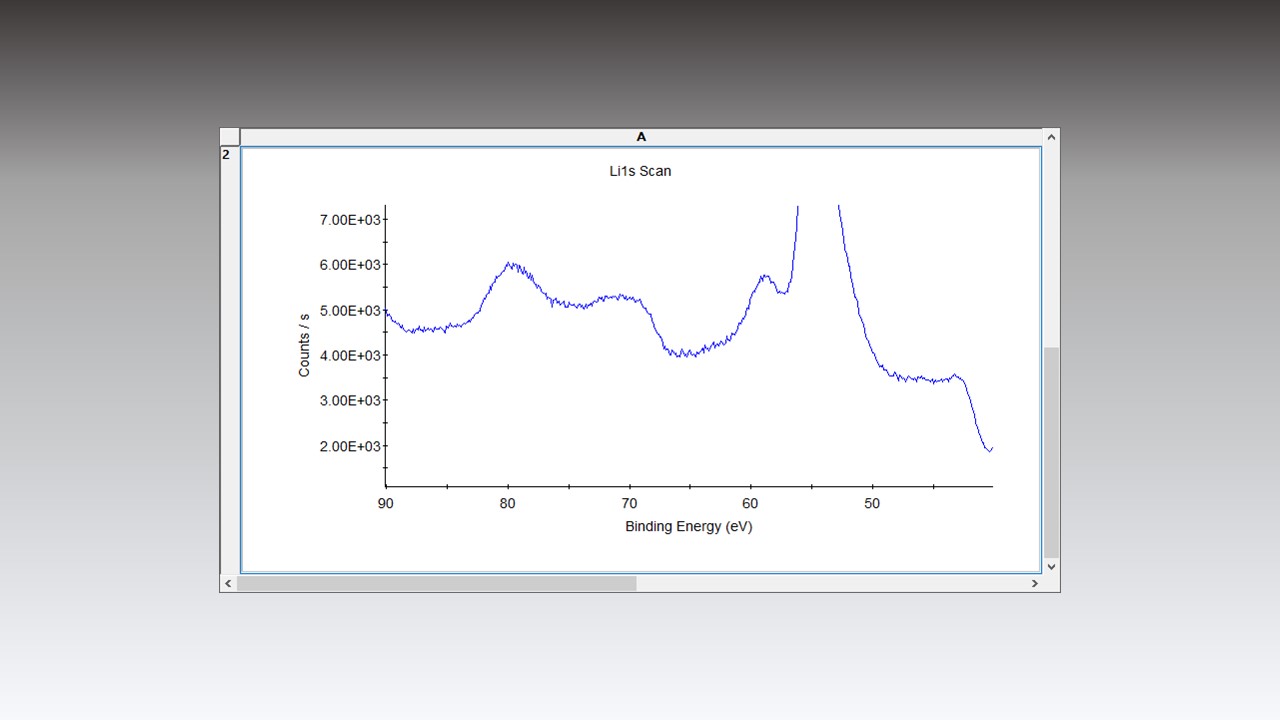Click the 90 tick label on x-axis
Viewport: 1280px width, 720px height.
pyautogui.click(x=386, y=503)
